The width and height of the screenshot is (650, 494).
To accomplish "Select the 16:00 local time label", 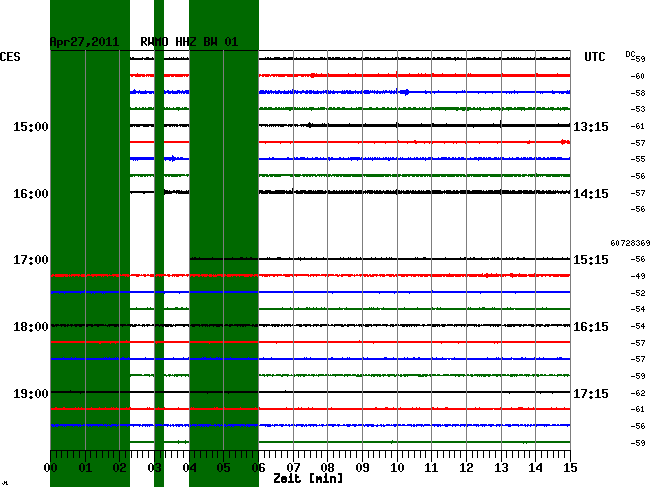I will [x=31, y=194].
